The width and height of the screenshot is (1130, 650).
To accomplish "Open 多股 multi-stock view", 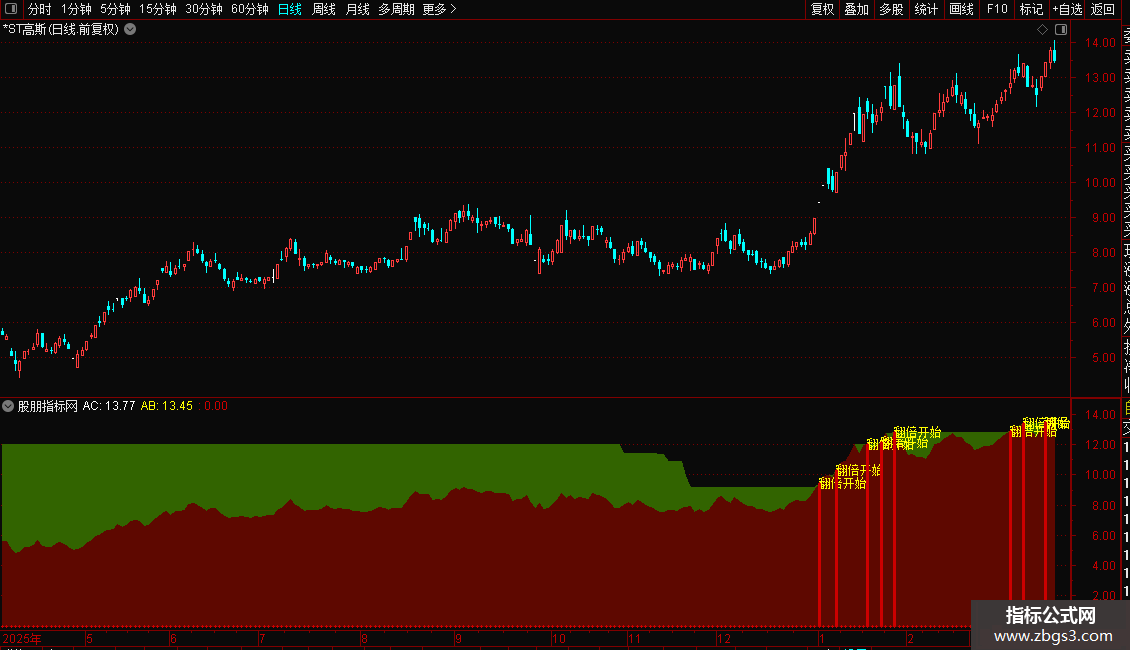I will 891,9.
